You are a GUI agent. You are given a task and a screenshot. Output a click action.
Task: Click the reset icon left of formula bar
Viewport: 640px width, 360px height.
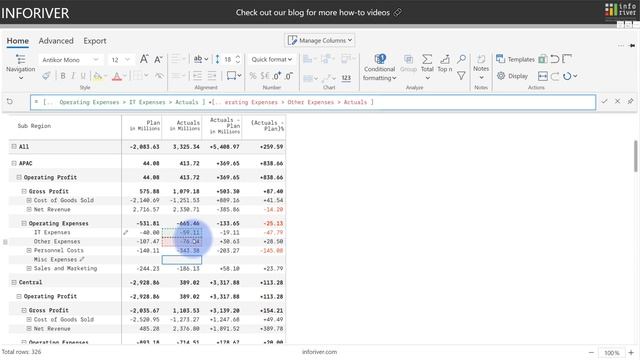point(10,101)
